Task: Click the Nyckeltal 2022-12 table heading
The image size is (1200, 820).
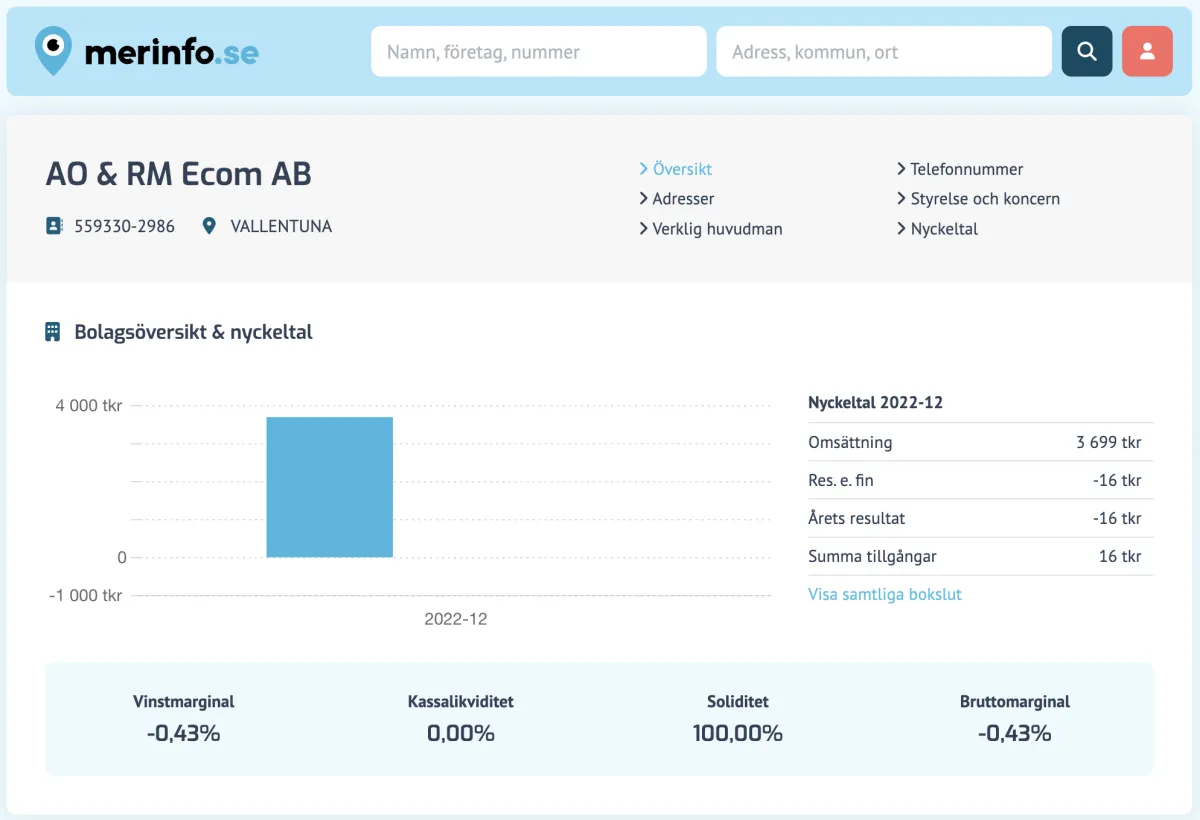Action: point(875,403)
